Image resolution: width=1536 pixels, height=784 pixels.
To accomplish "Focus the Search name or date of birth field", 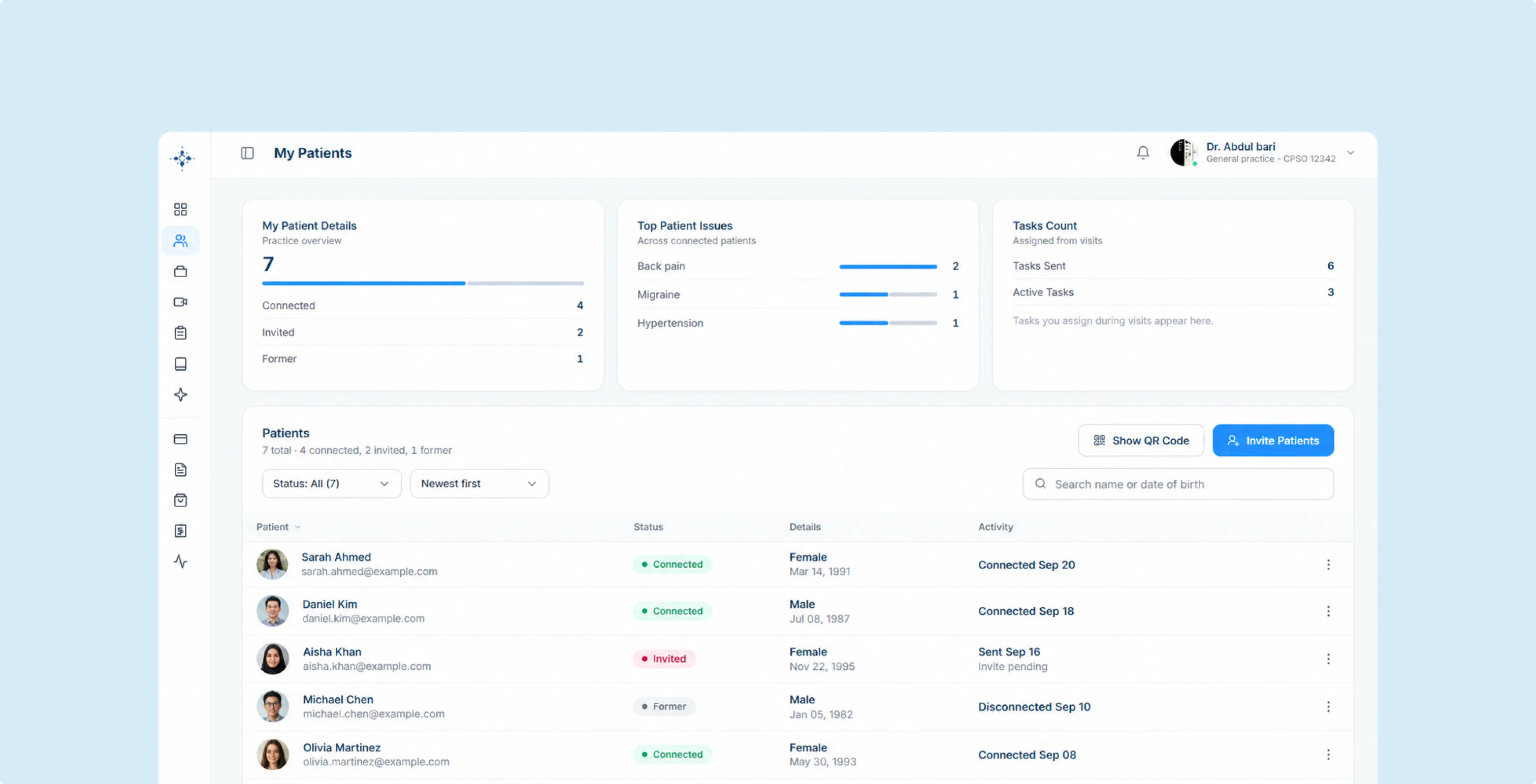I will tap(1177, 484).
